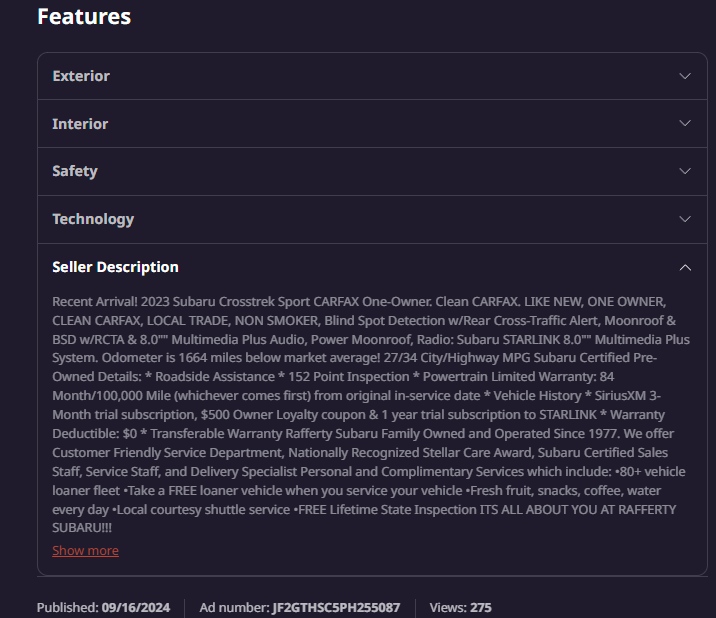Expand the Exterior section chevron

(684, 76)
